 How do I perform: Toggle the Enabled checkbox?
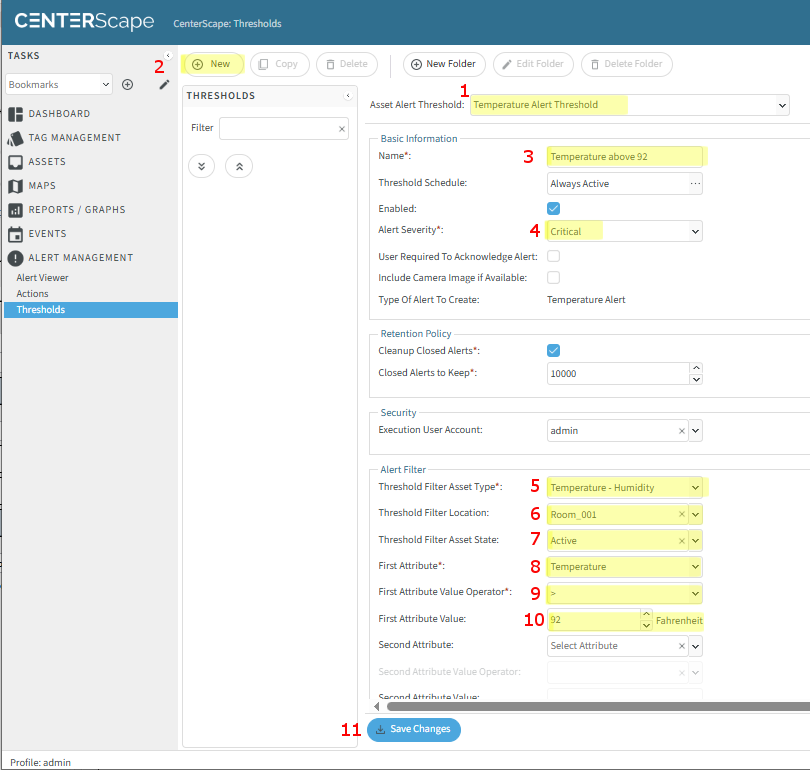553,208
